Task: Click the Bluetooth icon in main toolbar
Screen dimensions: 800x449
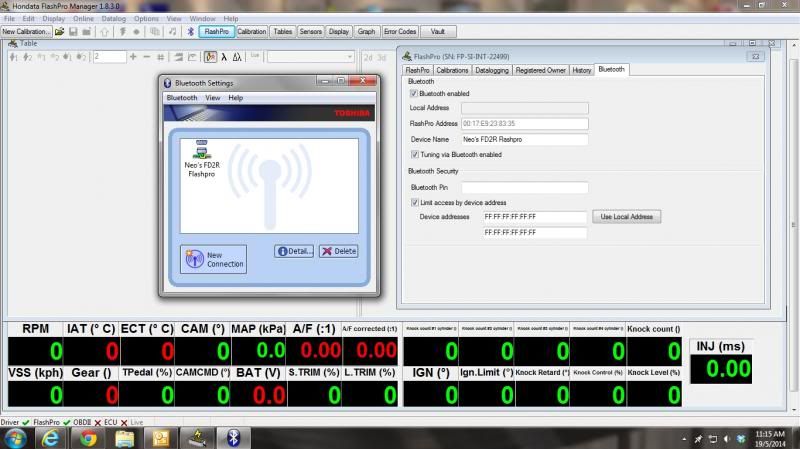Action: point(190,32)
